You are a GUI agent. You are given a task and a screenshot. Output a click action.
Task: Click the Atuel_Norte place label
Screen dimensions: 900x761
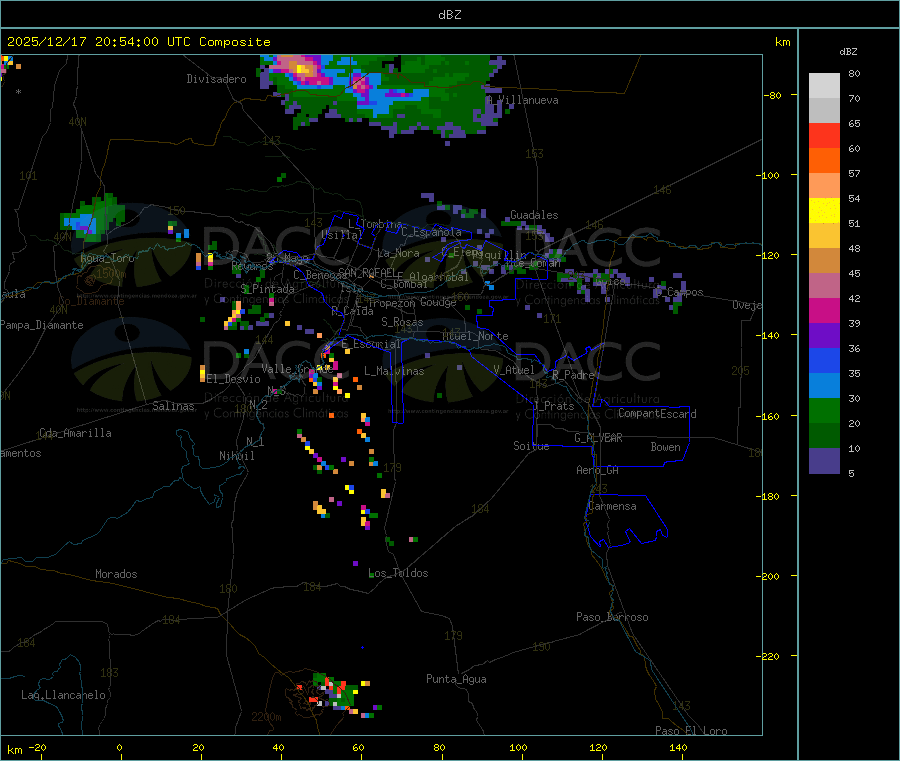475,336
